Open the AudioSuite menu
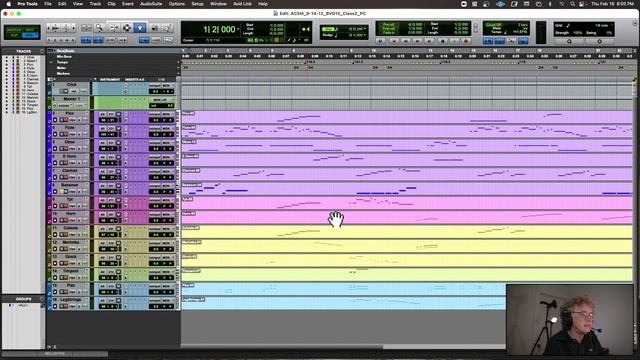640x360 pixels. click(x=151, y=4)
